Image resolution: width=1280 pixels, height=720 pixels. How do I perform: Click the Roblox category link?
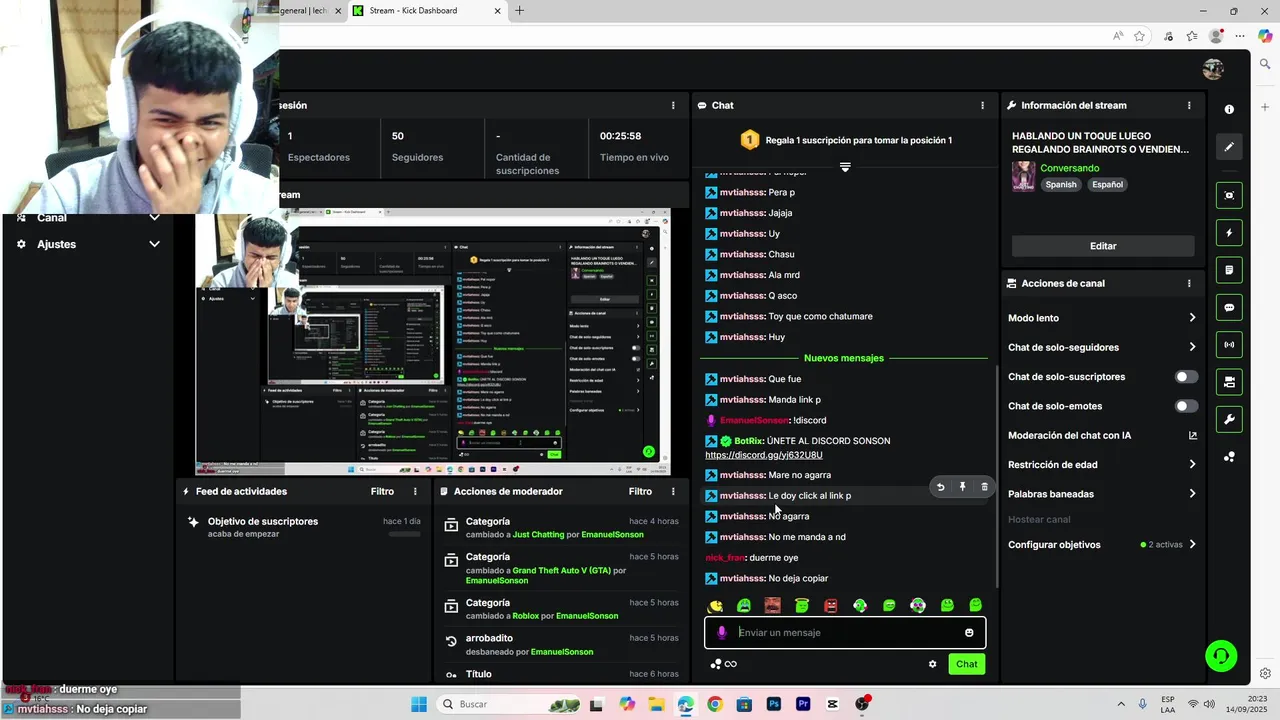(525, 616)
